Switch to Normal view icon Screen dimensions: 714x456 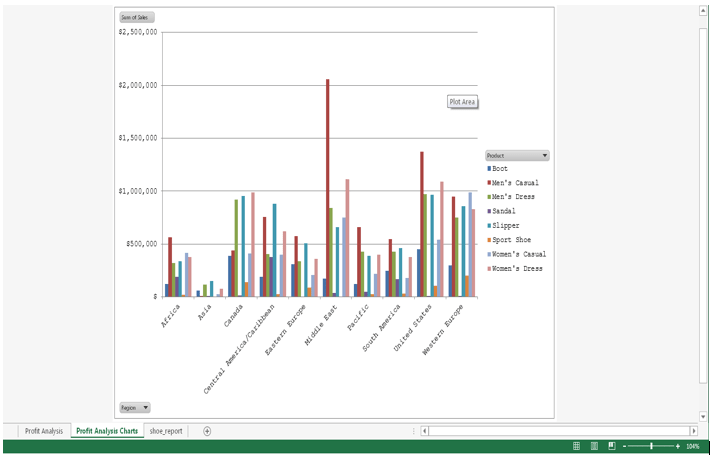pyautogui.click(x=576, y=446)
